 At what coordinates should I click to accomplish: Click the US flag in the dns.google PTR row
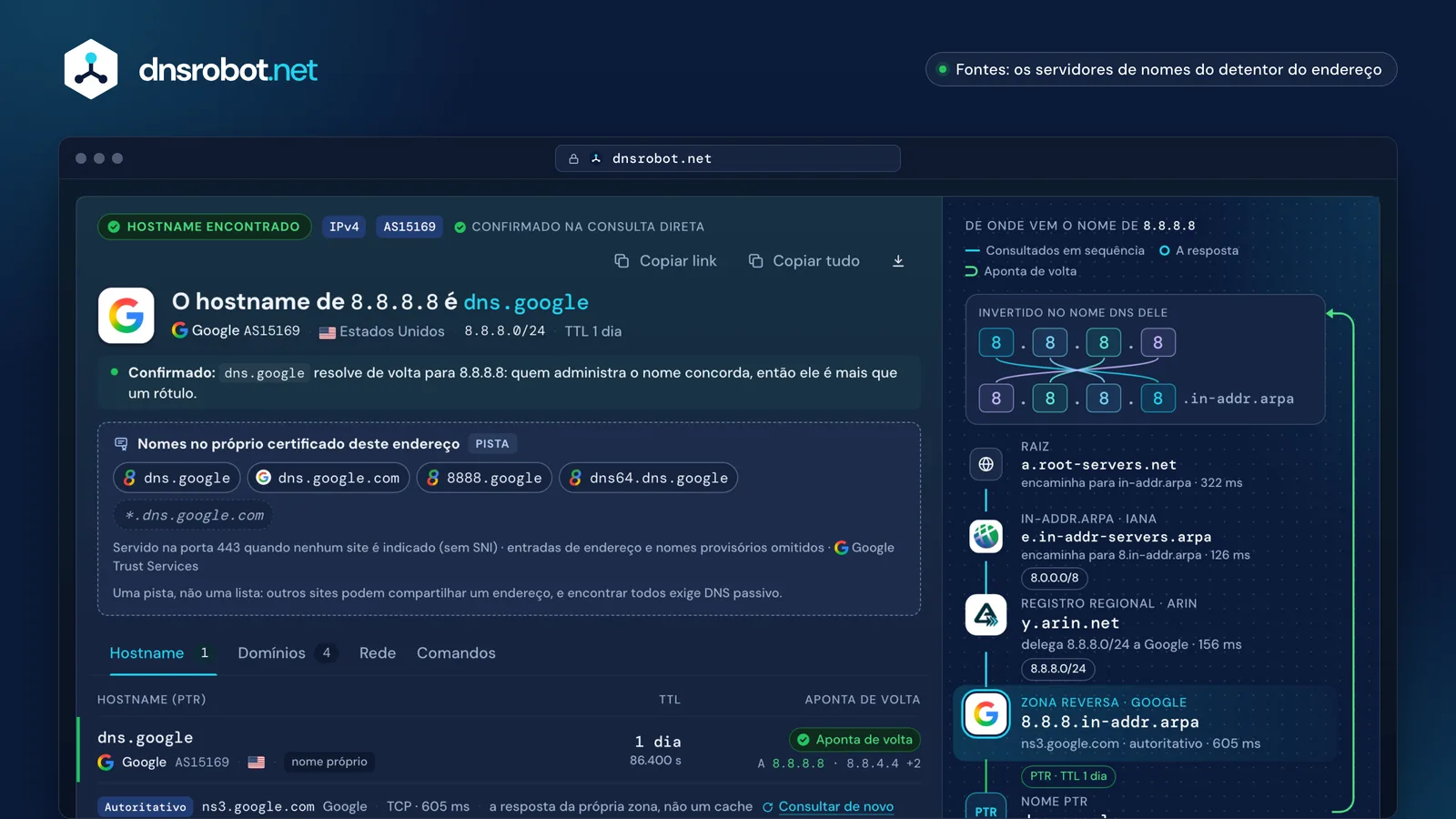pos(257,763)
